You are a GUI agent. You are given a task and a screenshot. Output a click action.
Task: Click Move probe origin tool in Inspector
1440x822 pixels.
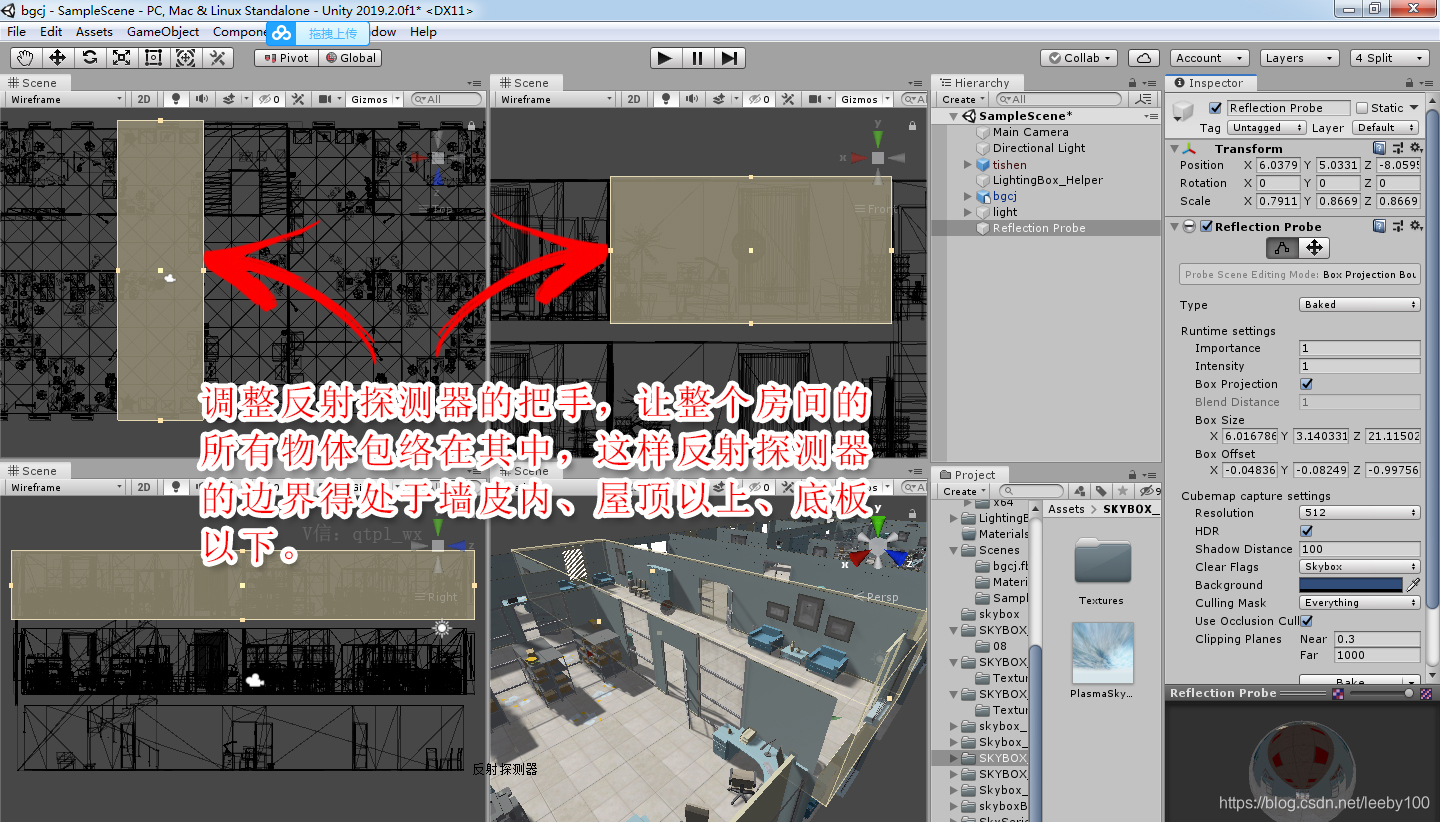point(1314,248)
